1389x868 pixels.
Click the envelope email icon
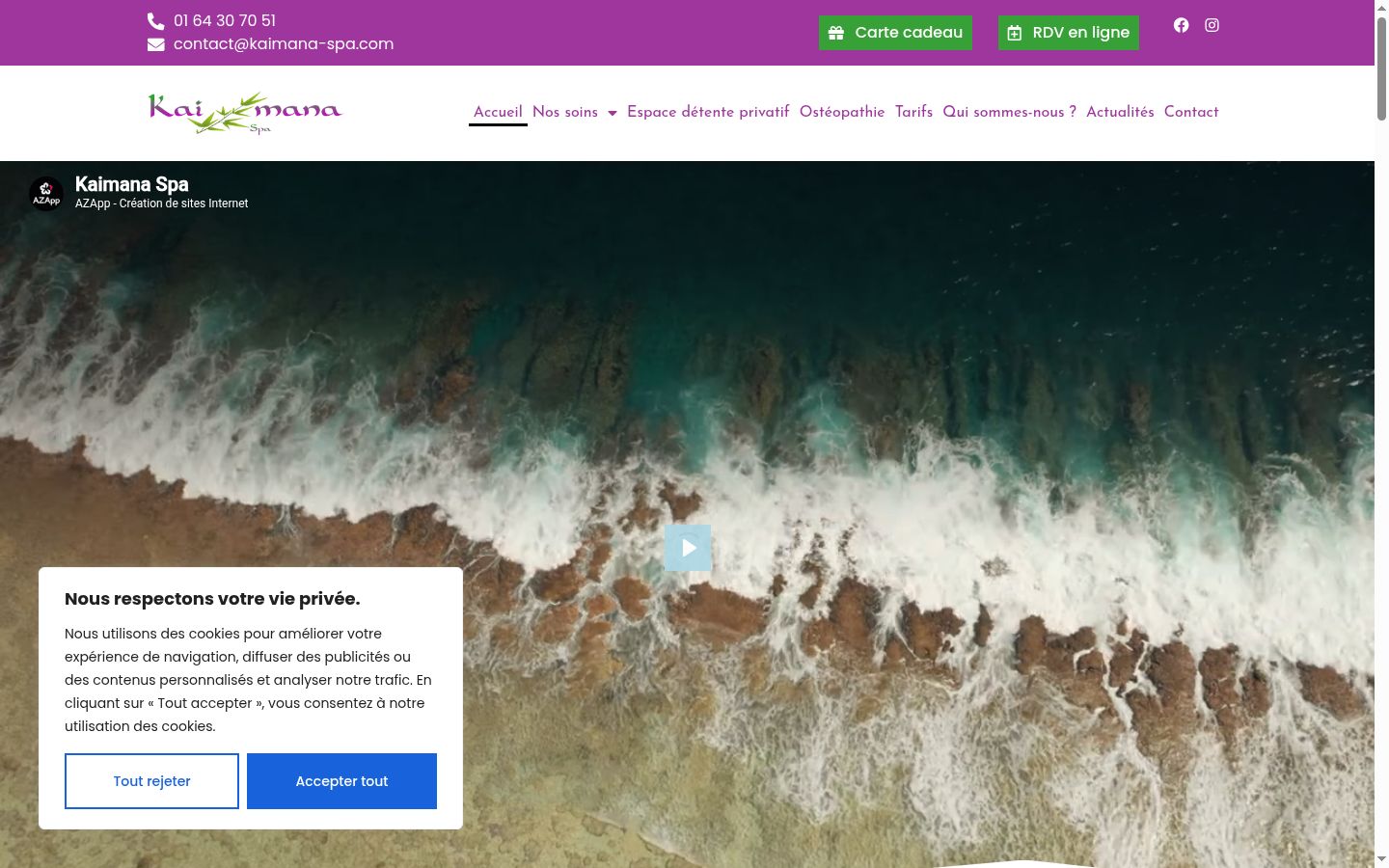tap(155, 44)
